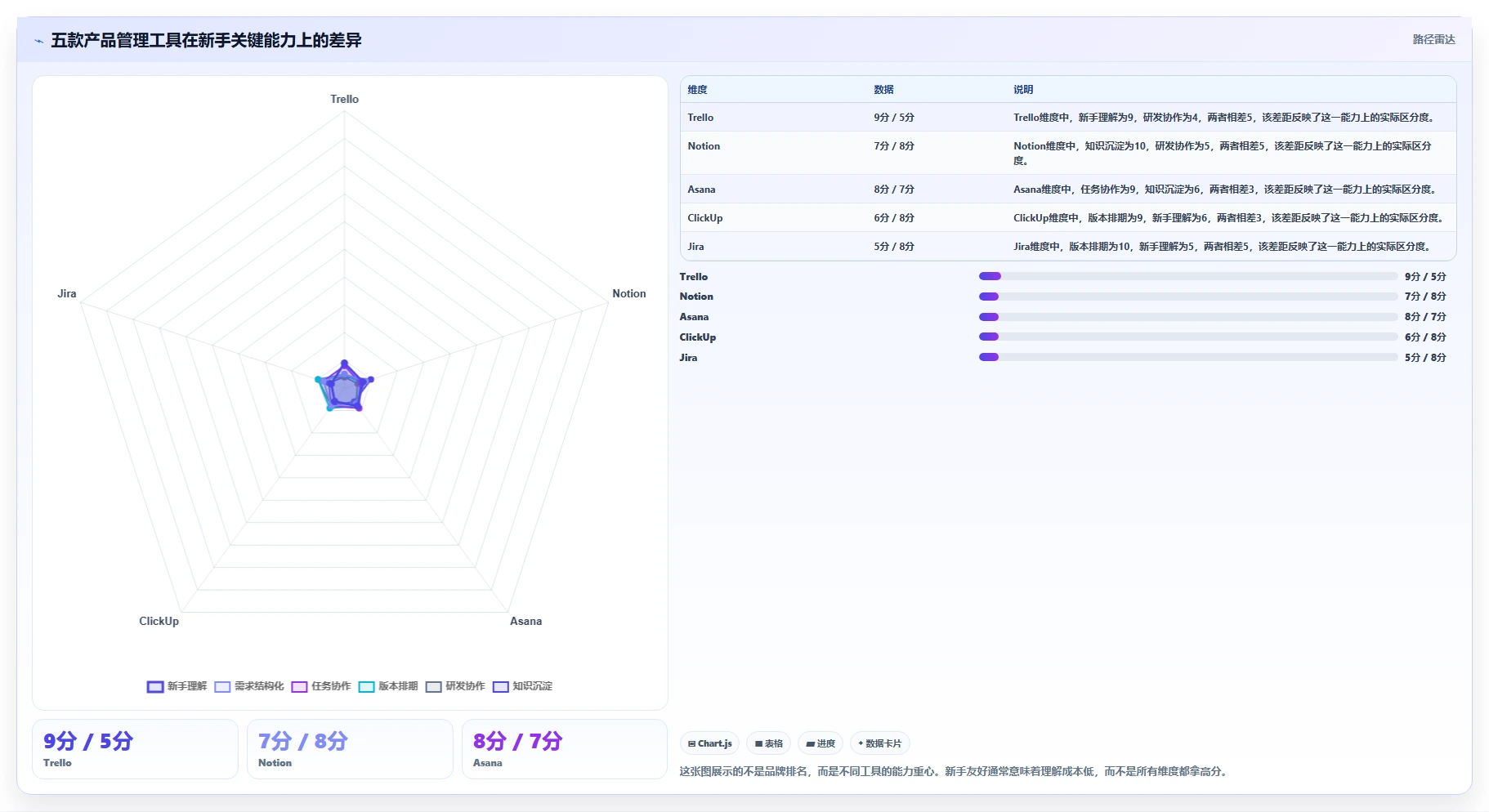Click the 进度 tag chip
The image size is (1489, 812).
click(x=820, y=744)
